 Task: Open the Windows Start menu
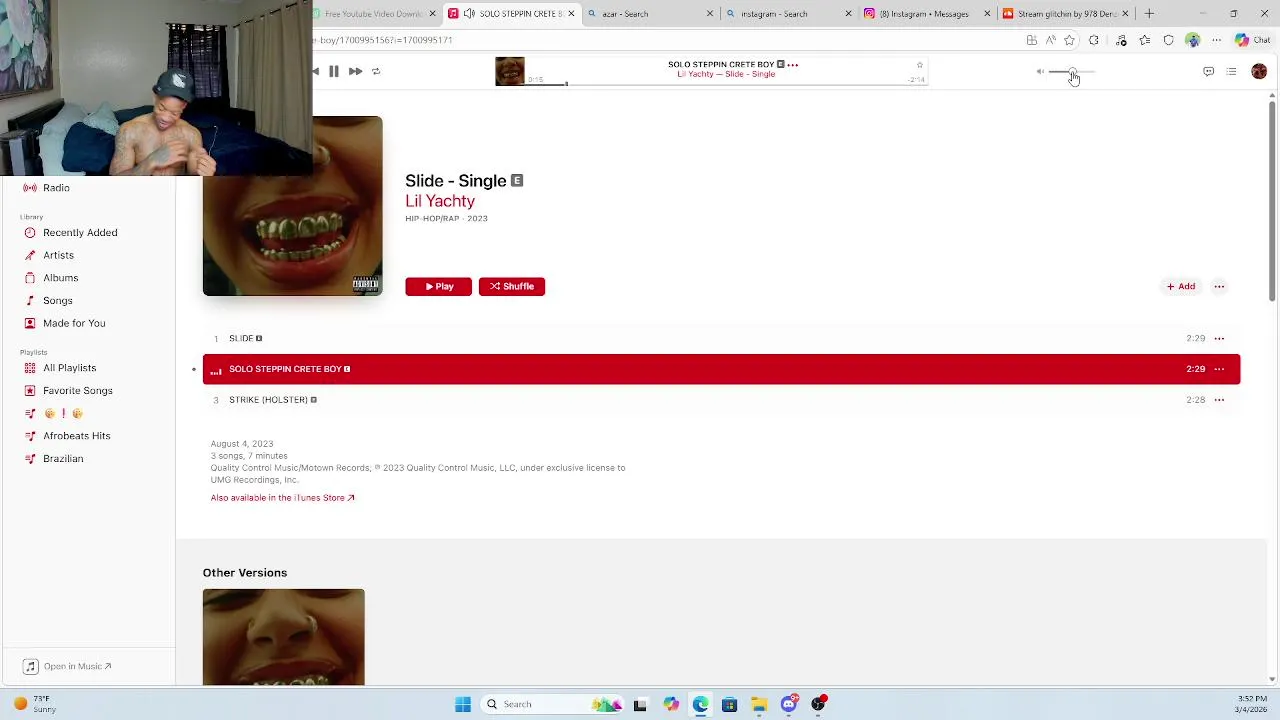pyautogui.click(x=462, y=704)
